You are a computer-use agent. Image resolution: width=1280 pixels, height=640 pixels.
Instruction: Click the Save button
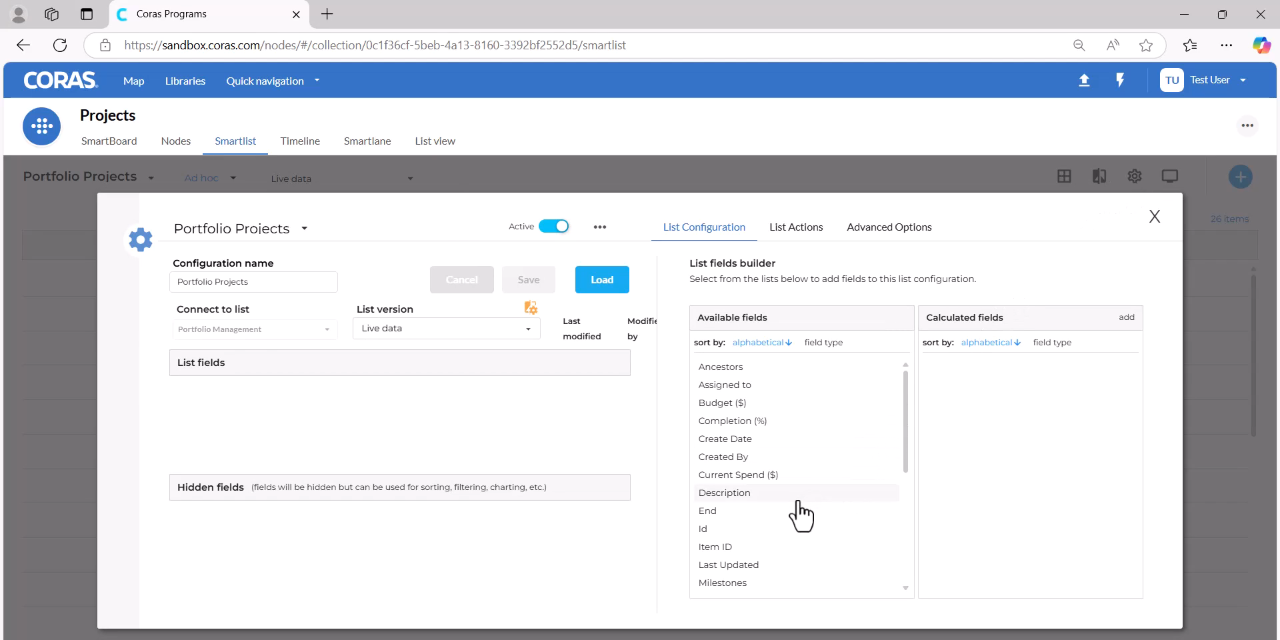(529, 280)
